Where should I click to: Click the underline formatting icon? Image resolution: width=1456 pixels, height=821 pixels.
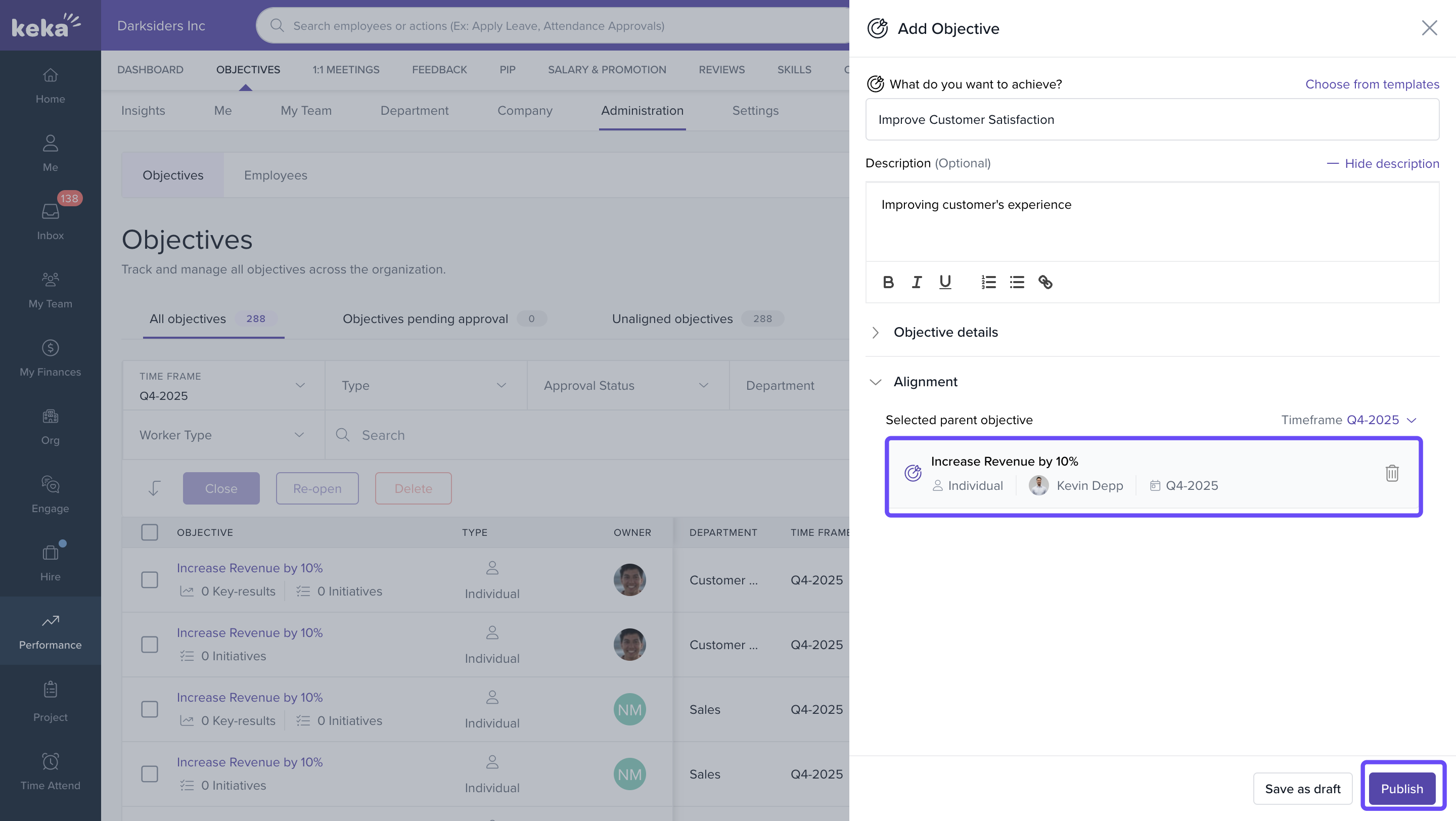click(x=945, y=282)
